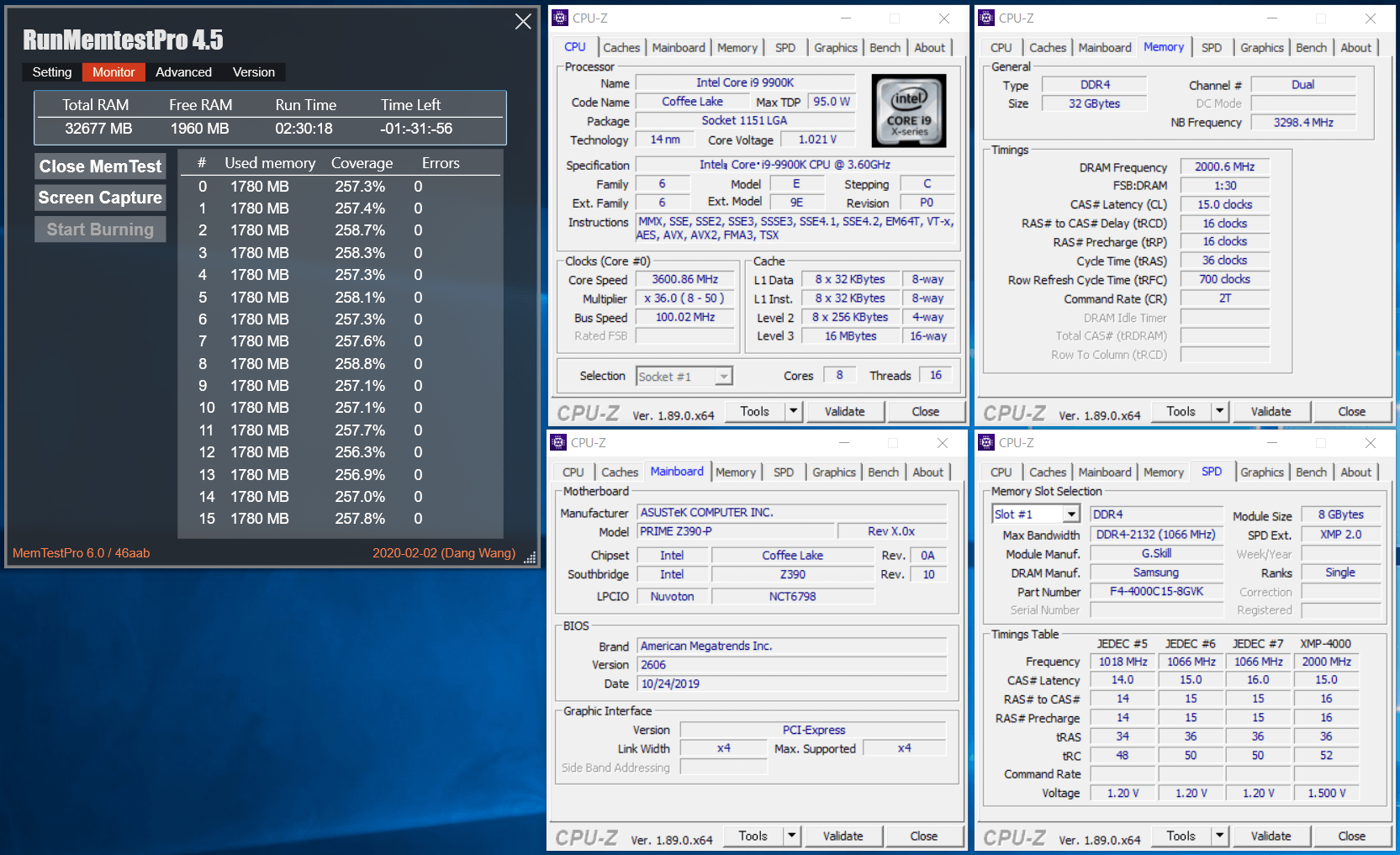Click Tools button in the Memory tab window
The width and height of the screenshot is (1400, 855).
coord(1181,411)
